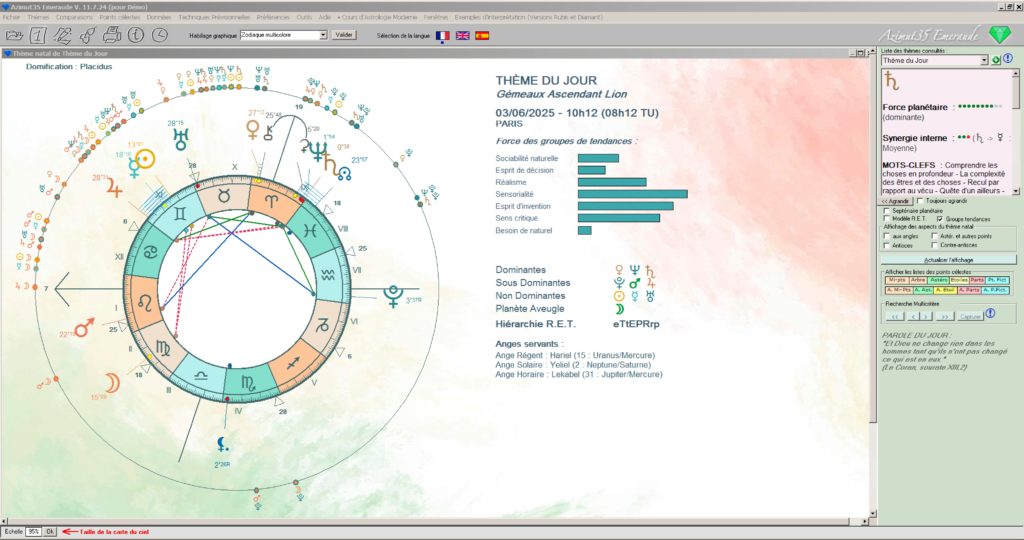Open the Préférences menu
The image size is (1024, 540).
coord(273,18)
